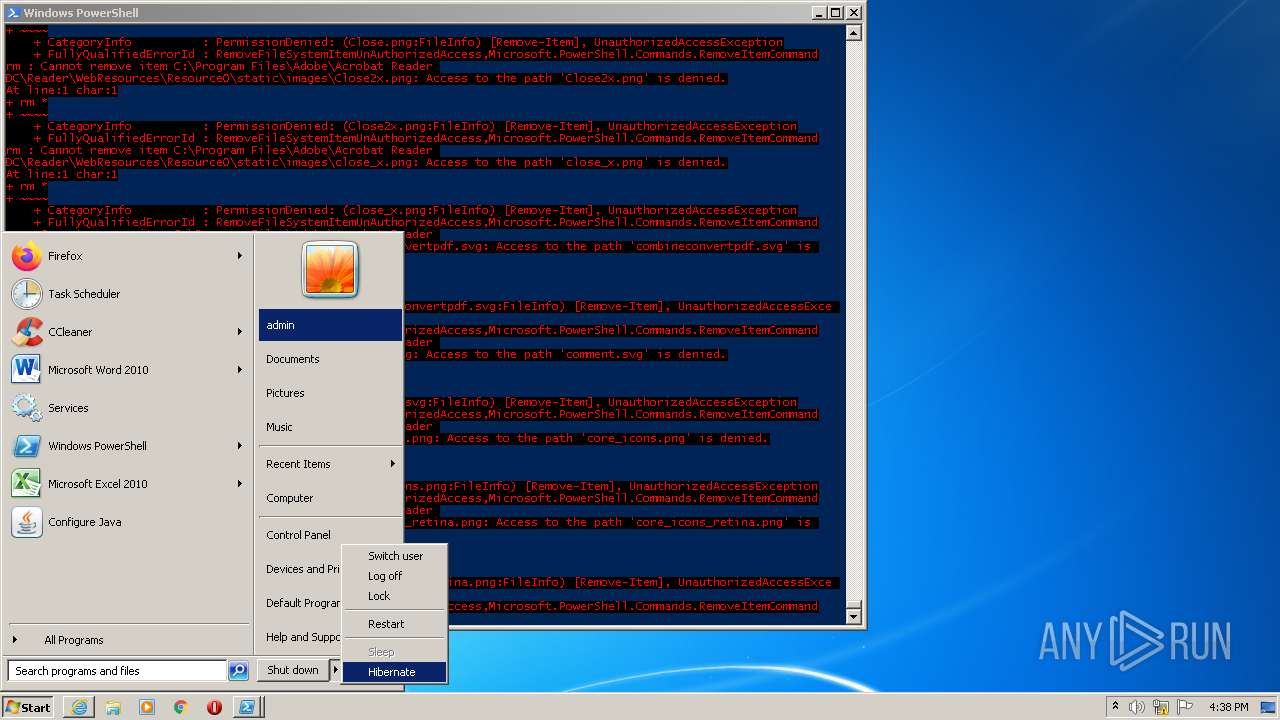Expand Microsoft Word 2010 jump list arrow
The image size is (1280, 720).
240,370
